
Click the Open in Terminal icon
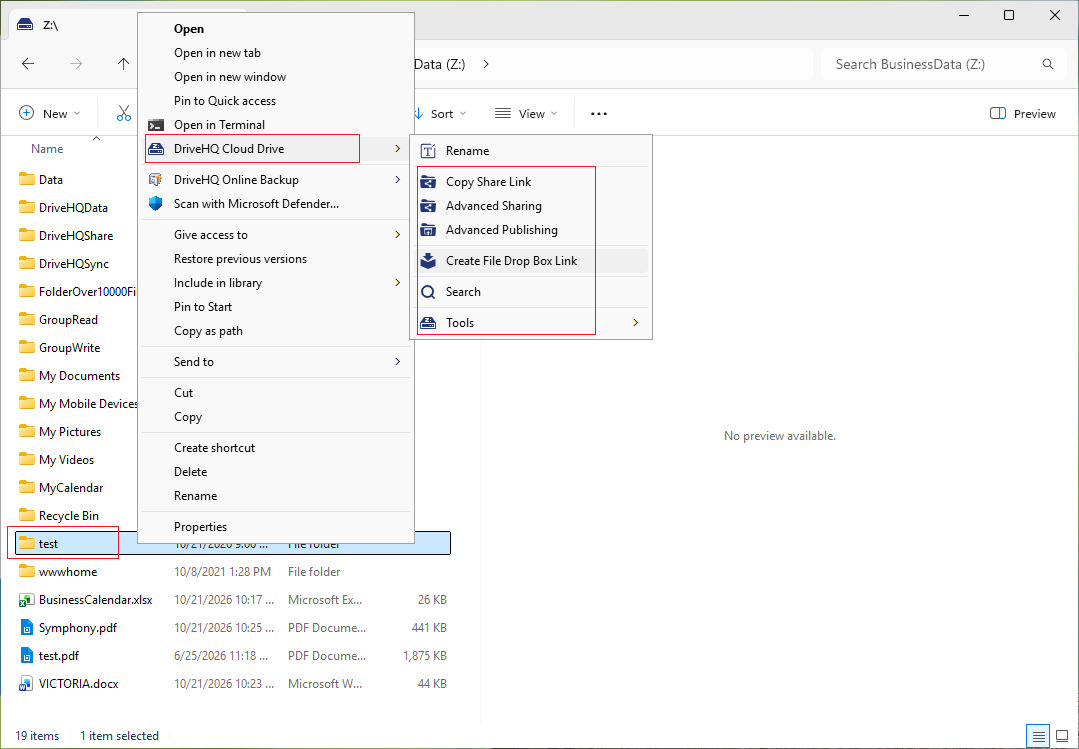(x=156, y=125)
